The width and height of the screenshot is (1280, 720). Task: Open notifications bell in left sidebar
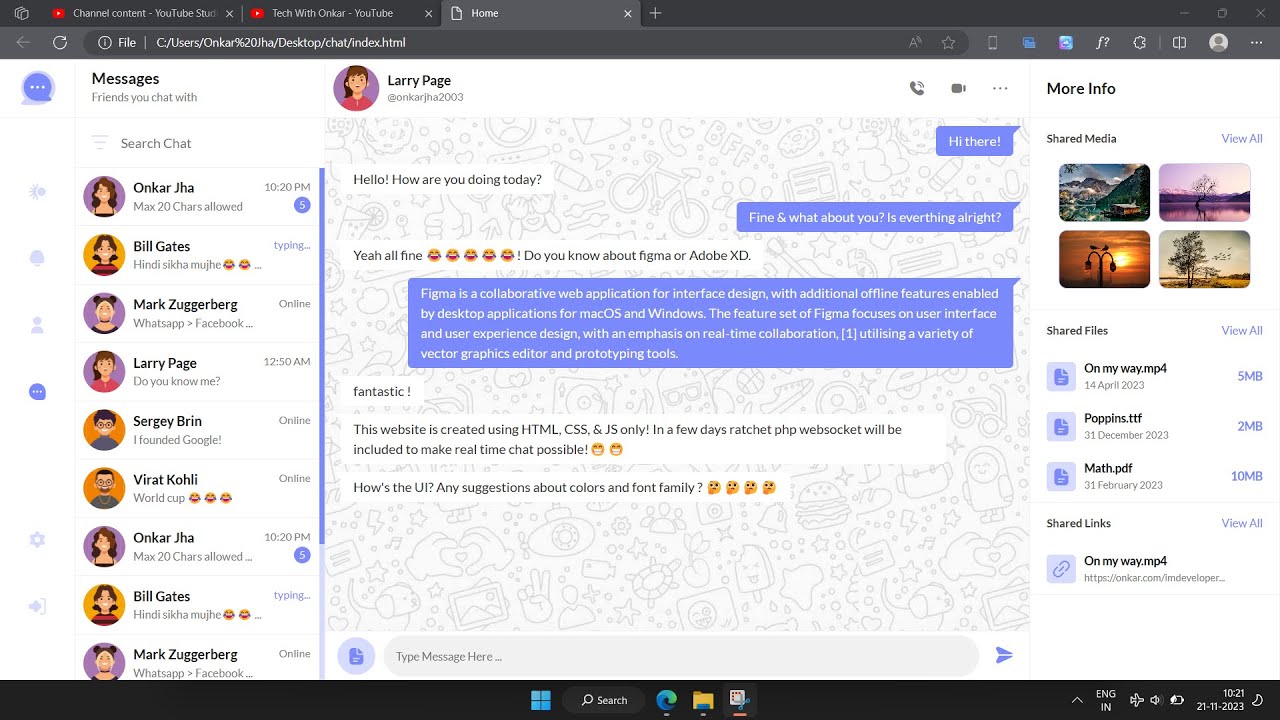tap(37, 258)
